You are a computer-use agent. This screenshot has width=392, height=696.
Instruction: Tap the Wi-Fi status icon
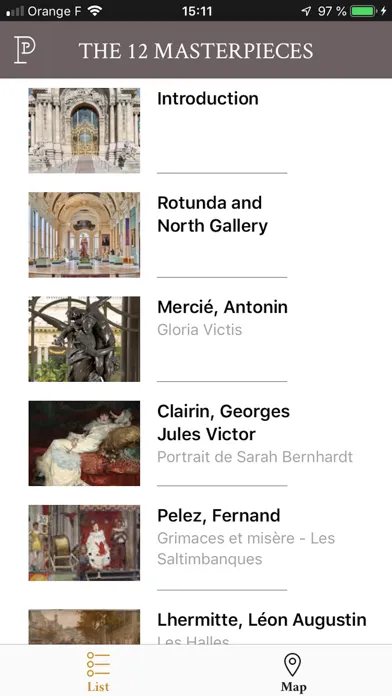click(x=95, y=11)
